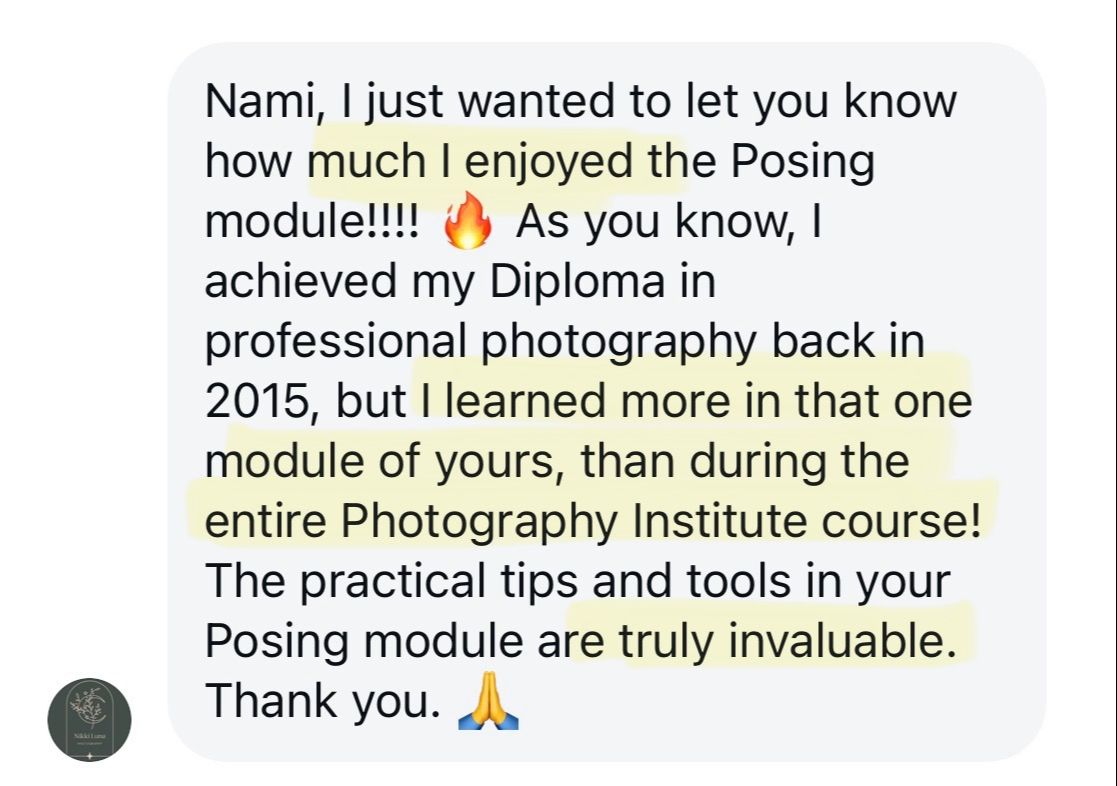Click the text 'professional photography back in'

[565, 342]
